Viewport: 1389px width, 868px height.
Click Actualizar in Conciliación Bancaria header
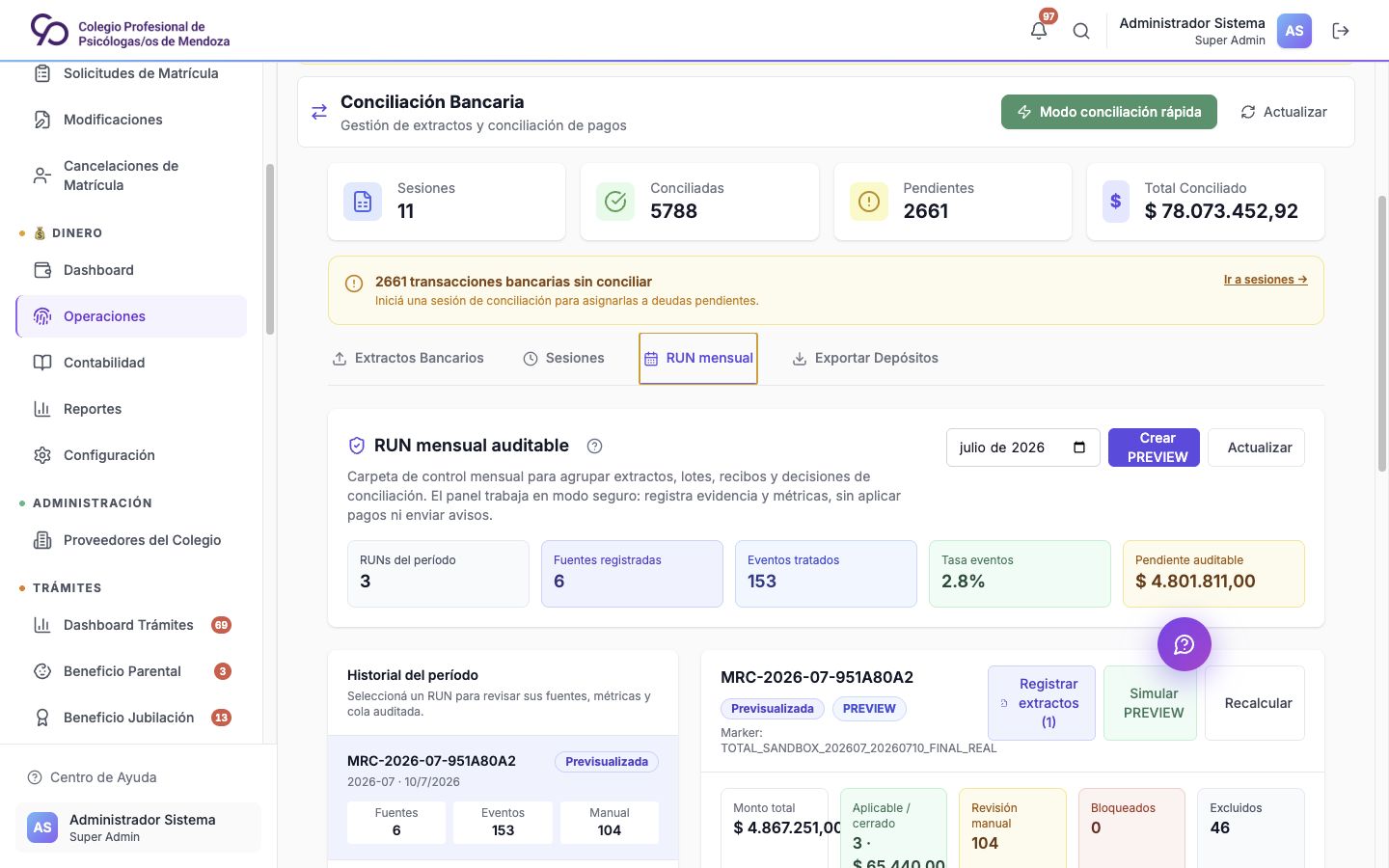click(x=1284, y=112)
